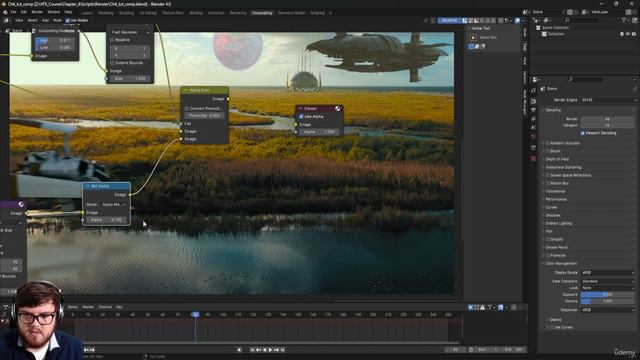Viewport: 640px width, 360px height.
Task: Toggle Collection render camera icon
Action: pos(634,34)
